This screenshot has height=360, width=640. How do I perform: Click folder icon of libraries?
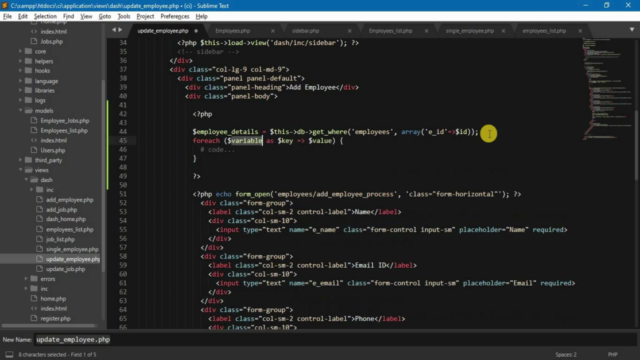28,90
